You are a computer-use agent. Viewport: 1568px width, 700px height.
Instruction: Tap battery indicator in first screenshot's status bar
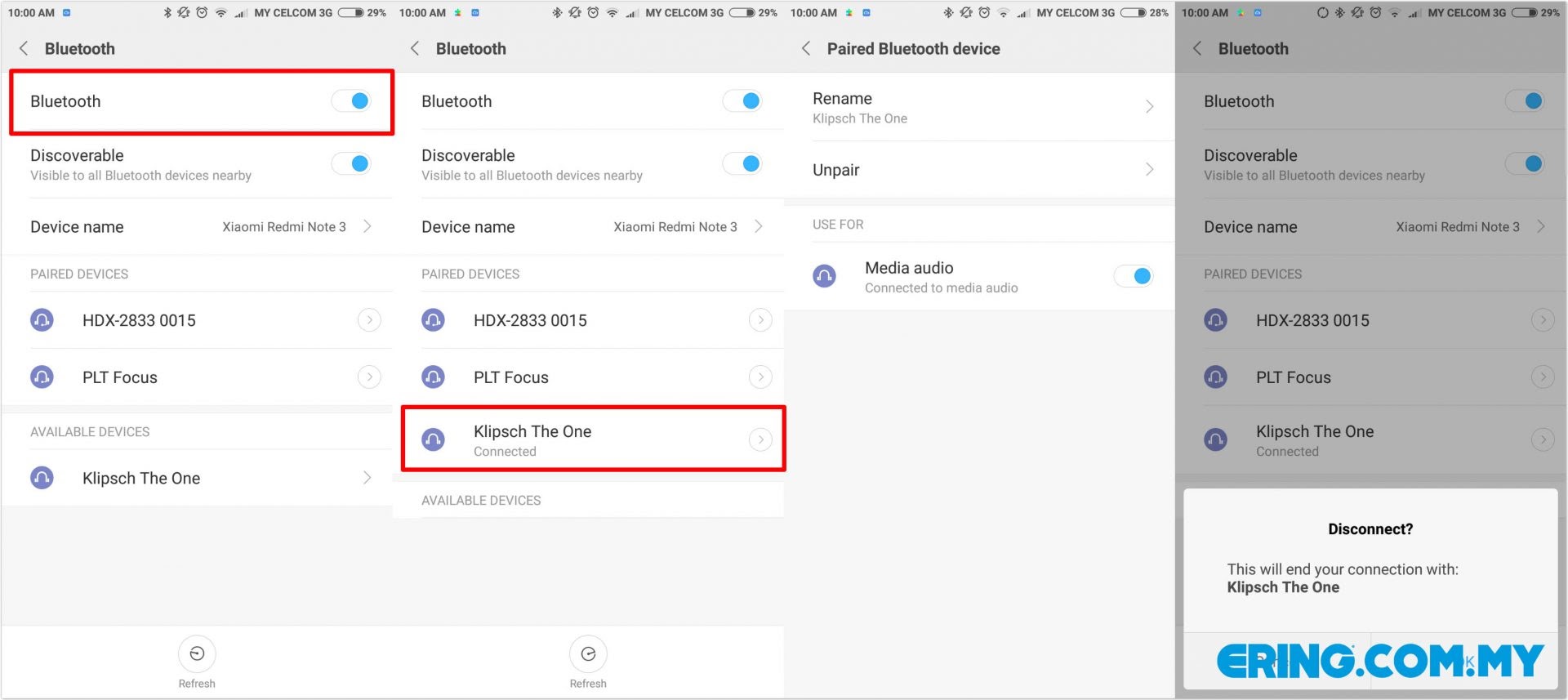click(350, 12)
